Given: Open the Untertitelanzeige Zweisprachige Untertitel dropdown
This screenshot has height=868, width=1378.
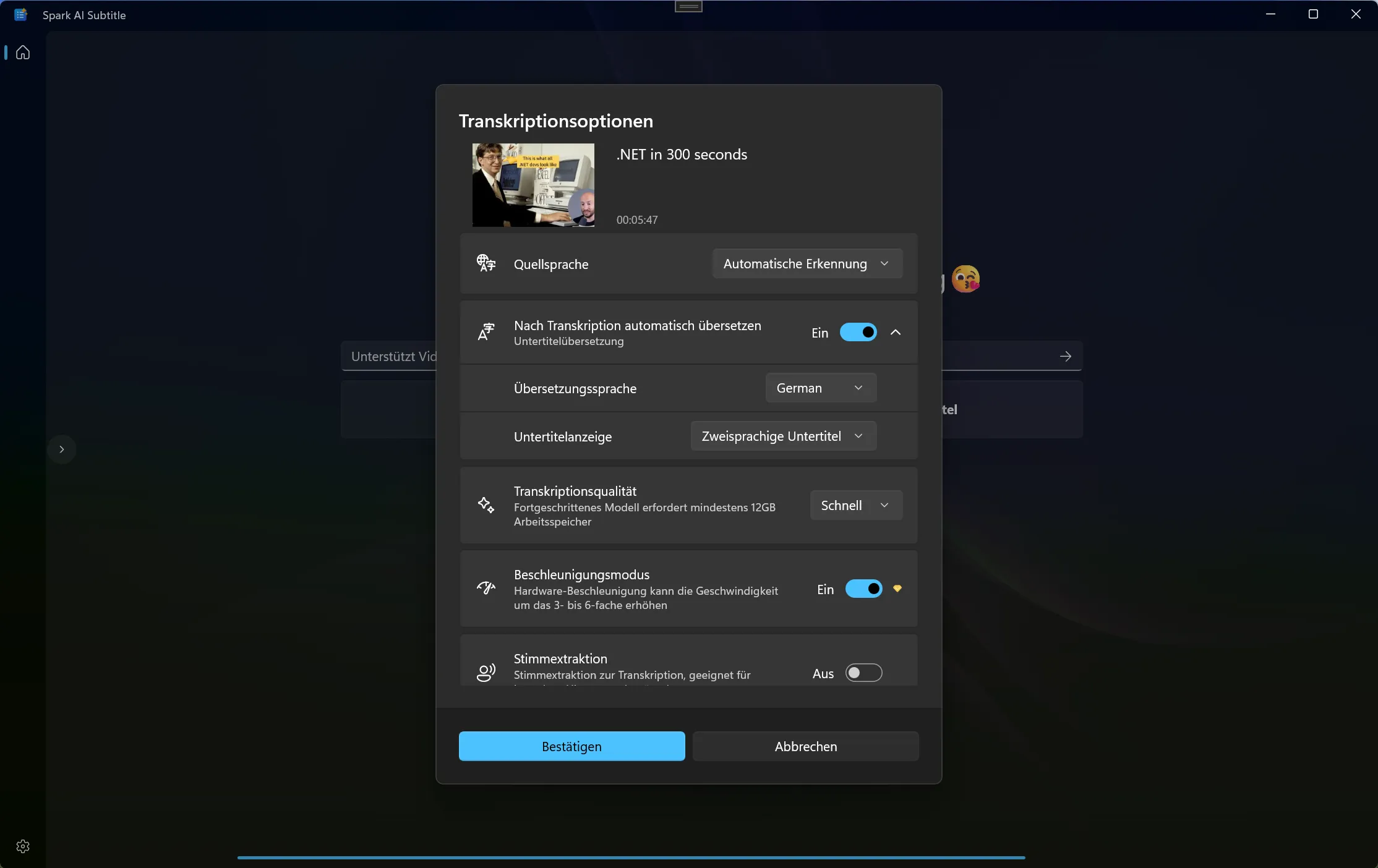Looking at the screenshot, I should (783, 436).
